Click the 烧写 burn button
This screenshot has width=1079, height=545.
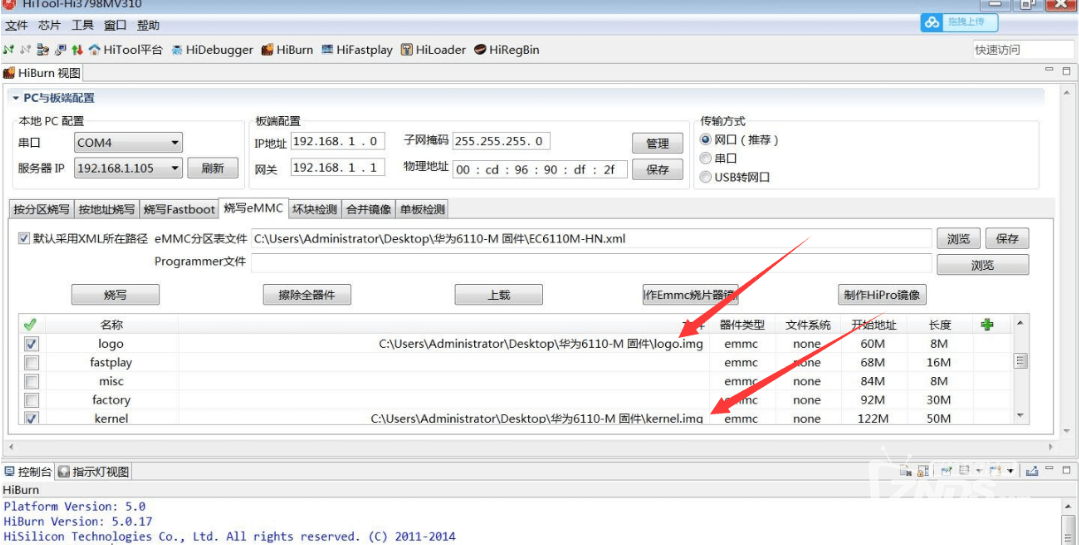(115, 295)
